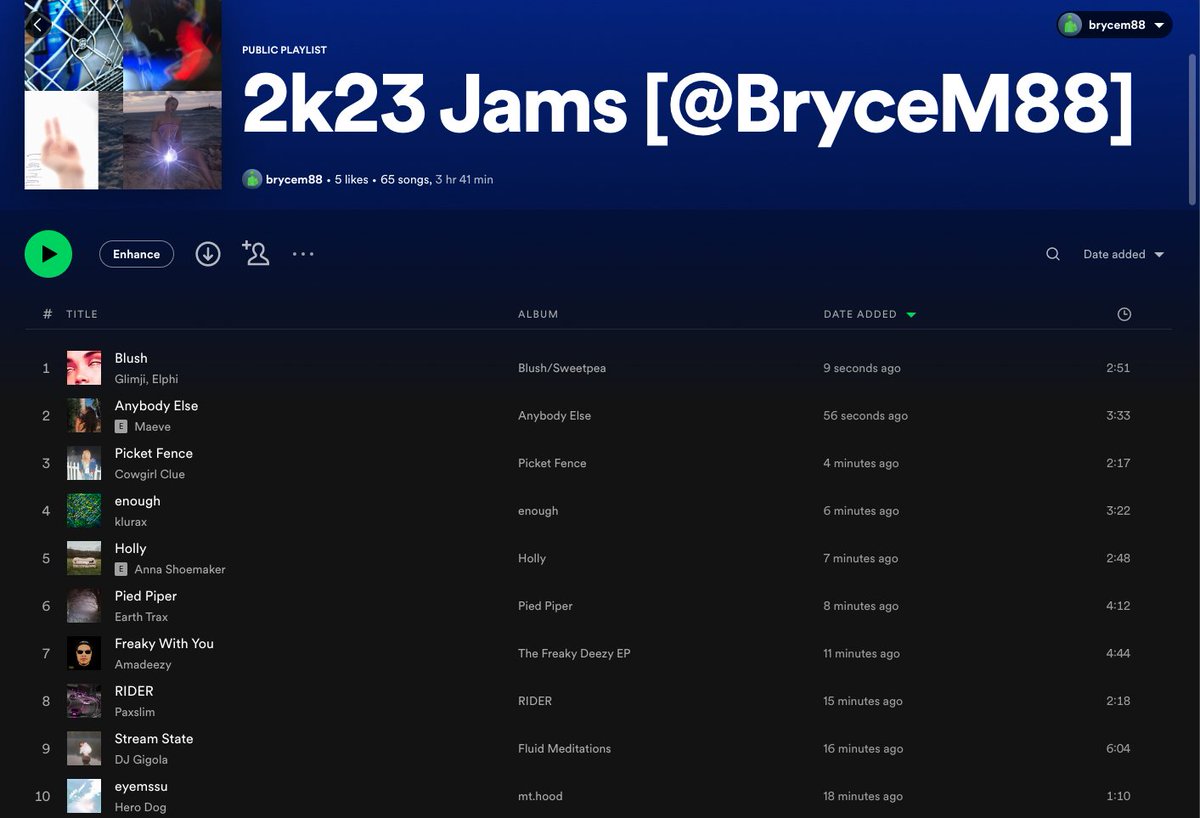Image resolution: width=1200 pixels, height=818 pixels.
Task: Click the RIDER album art thumbnail
Action: pyautogui.click(x=84, y=701)
